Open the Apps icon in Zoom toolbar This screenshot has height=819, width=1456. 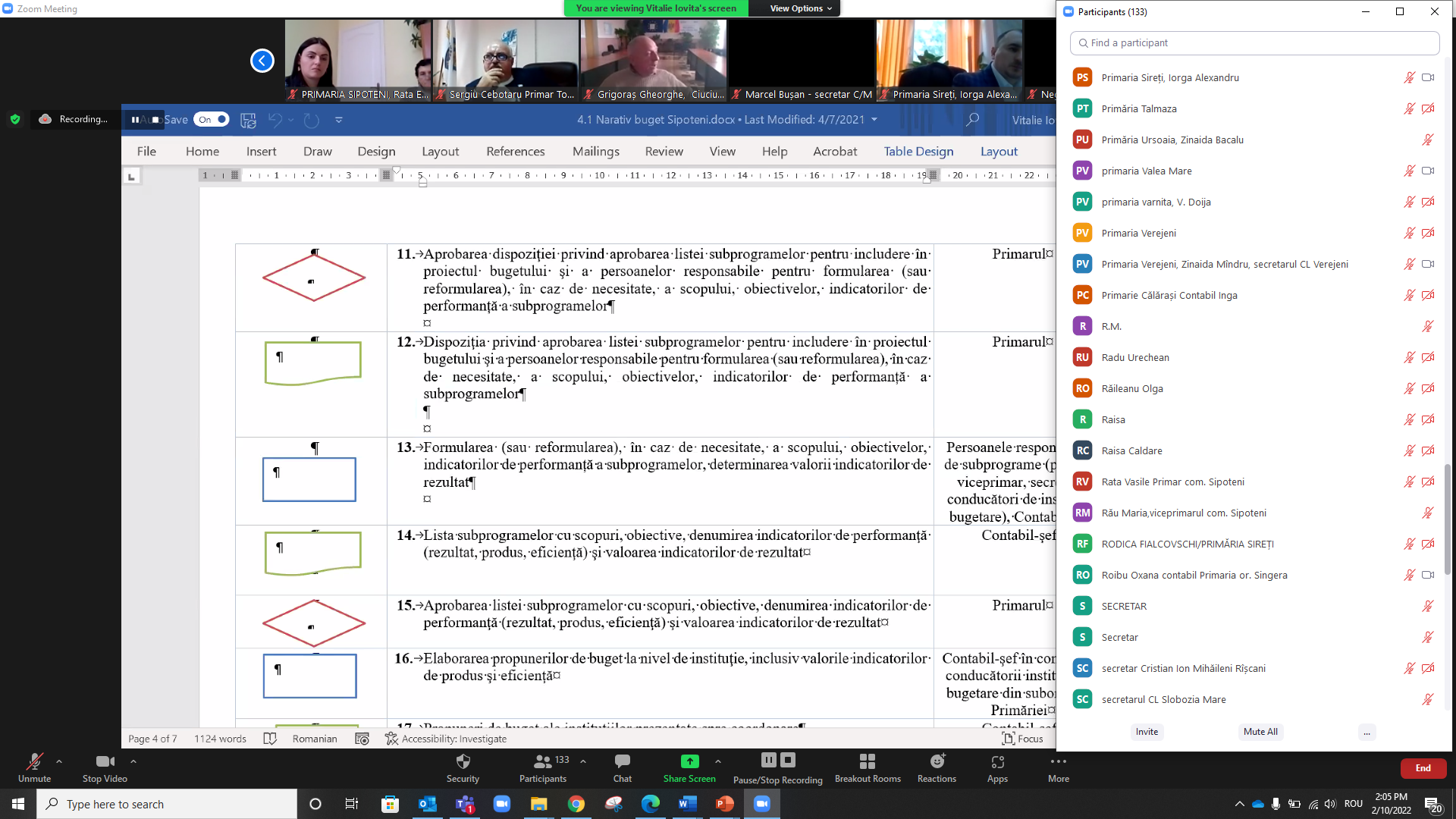[x=997, y=761]
